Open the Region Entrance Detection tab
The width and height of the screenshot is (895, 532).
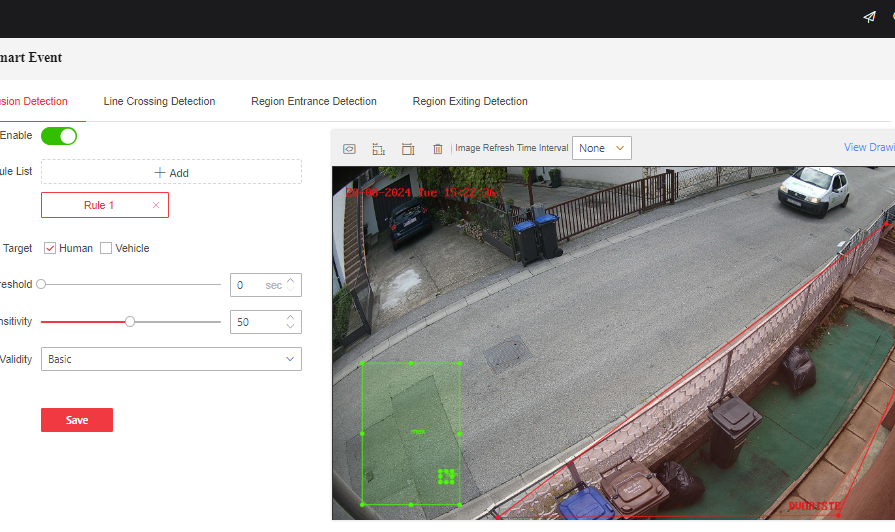coord(314,101)
